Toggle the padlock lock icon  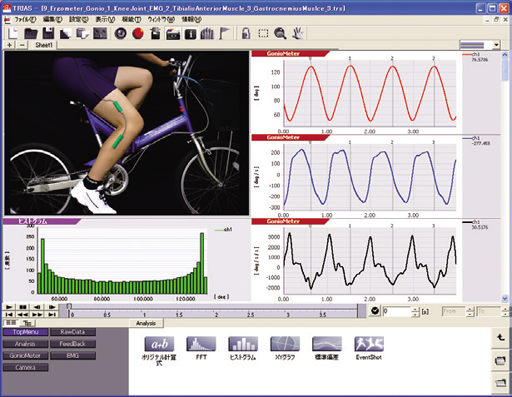[246, 33]
